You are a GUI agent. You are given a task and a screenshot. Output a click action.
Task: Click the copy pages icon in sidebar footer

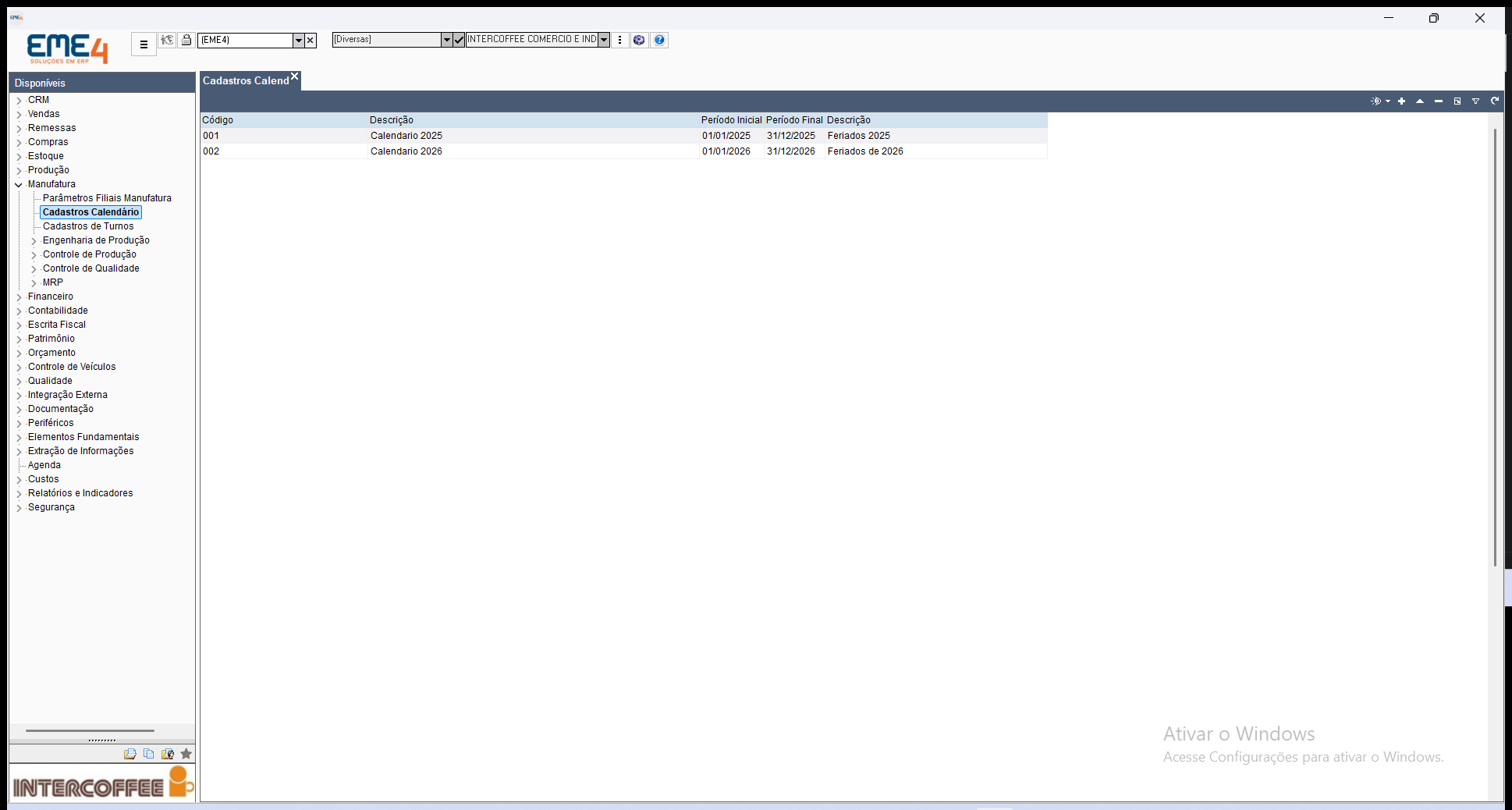148,754
